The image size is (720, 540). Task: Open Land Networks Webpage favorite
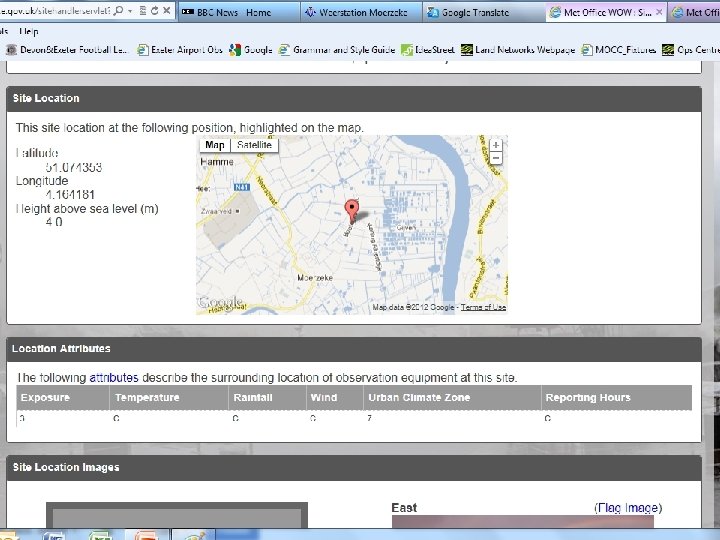[x=518, y=50]
